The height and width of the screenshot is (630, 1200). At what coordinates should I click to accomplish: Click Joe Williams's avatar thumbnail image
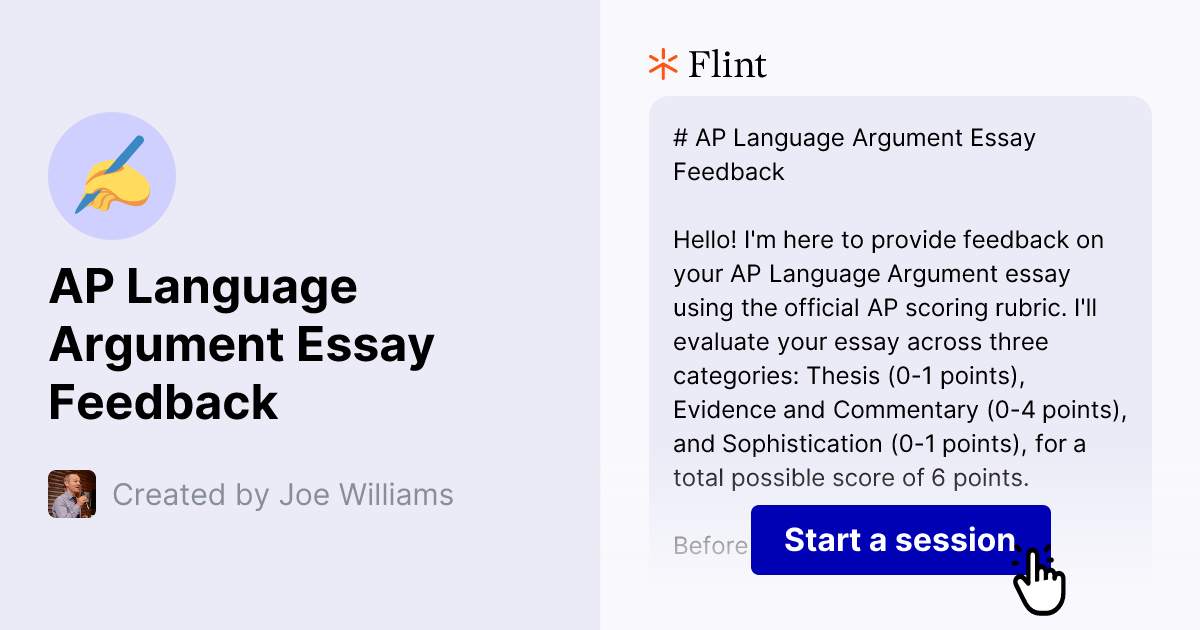click(x=71, y=494)
